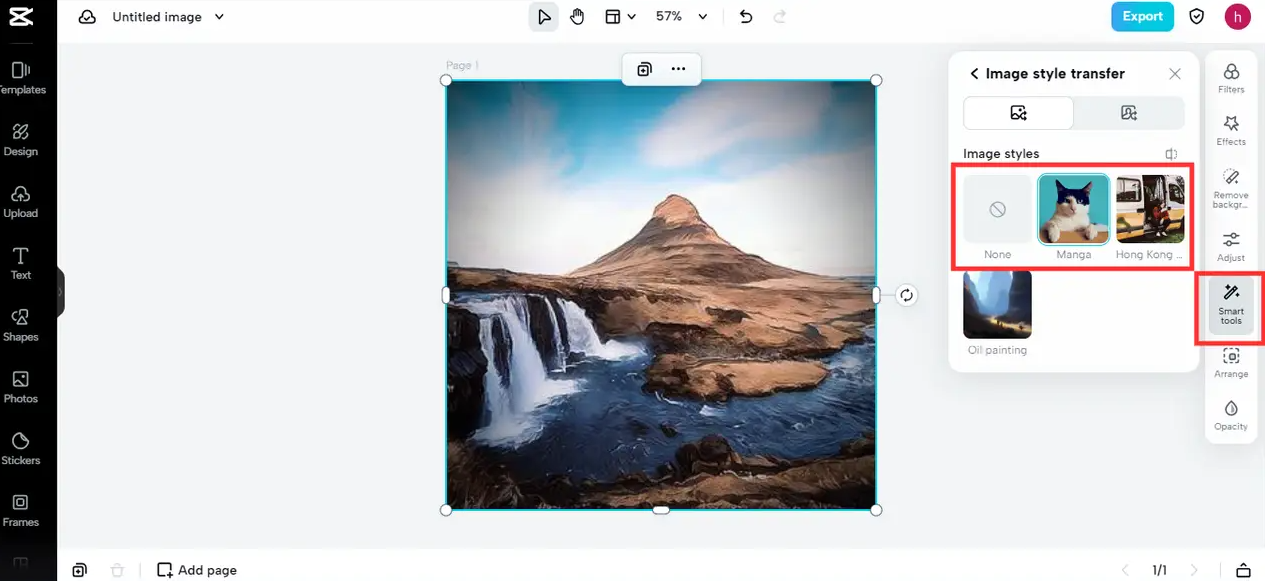Click the 1/1 page counter
This screenshot has width=1265, height=581.
(1160, 570)
